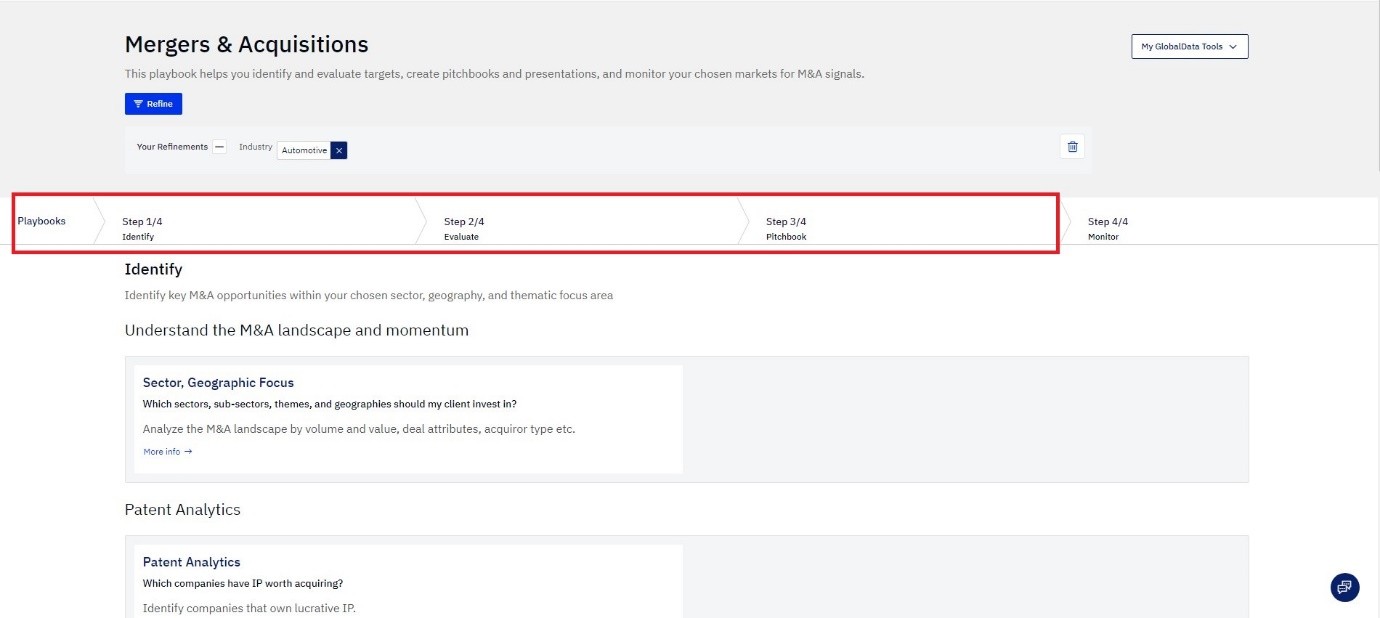The width and height of the screenshot is (1380, 618).
Task: Click the Understand the M&A landscape heading
Action: (296, 330)
